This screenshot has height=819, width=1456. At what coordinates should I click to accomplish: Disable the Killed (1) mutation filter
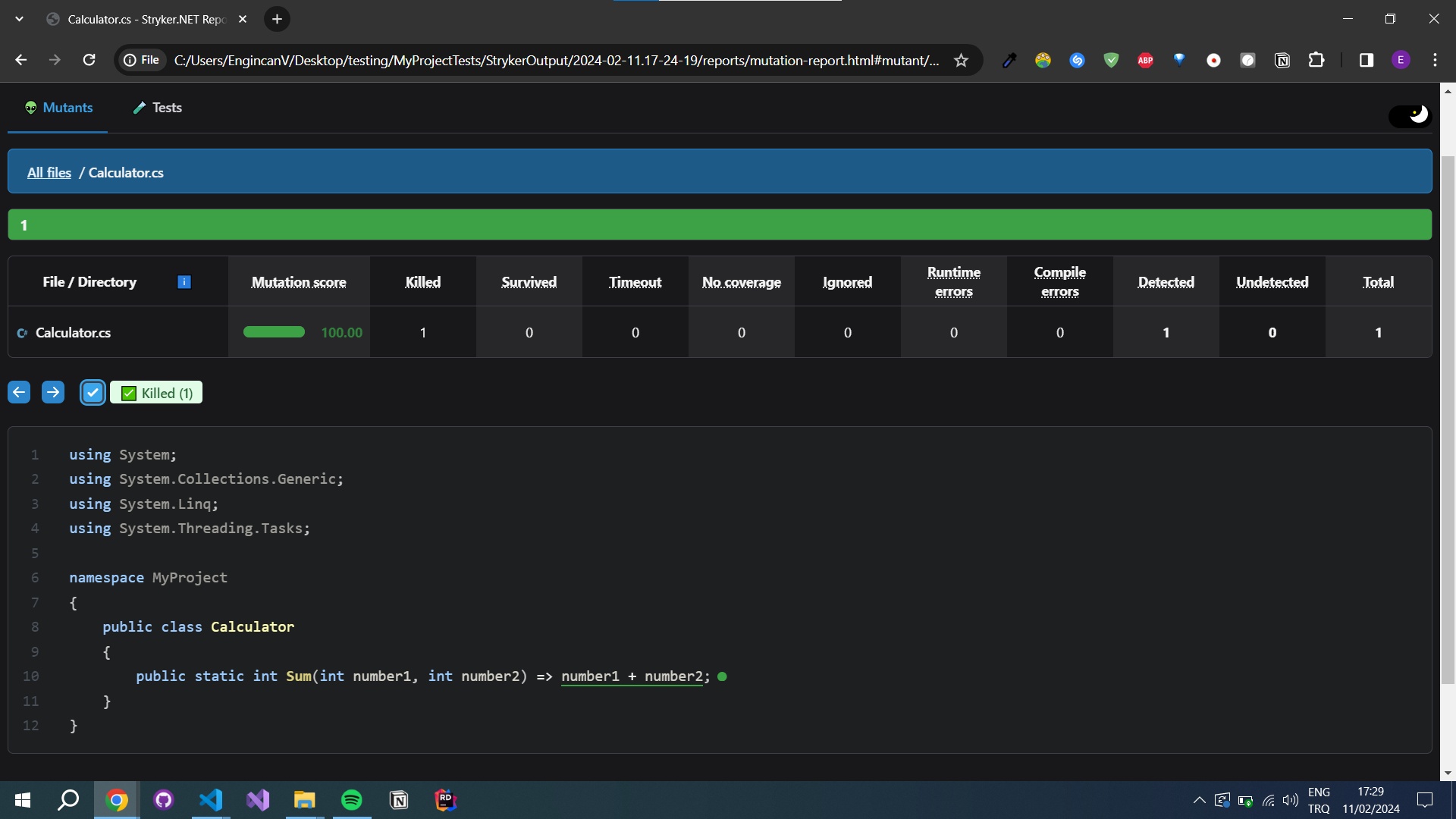[x=155, y=392]
